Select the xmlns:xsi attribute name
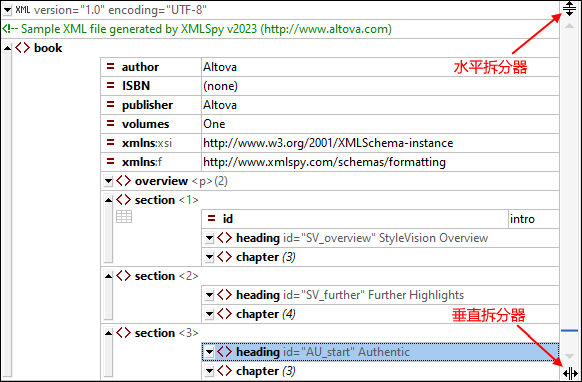Viewport: 582px width, 382px height. [147, 143]
